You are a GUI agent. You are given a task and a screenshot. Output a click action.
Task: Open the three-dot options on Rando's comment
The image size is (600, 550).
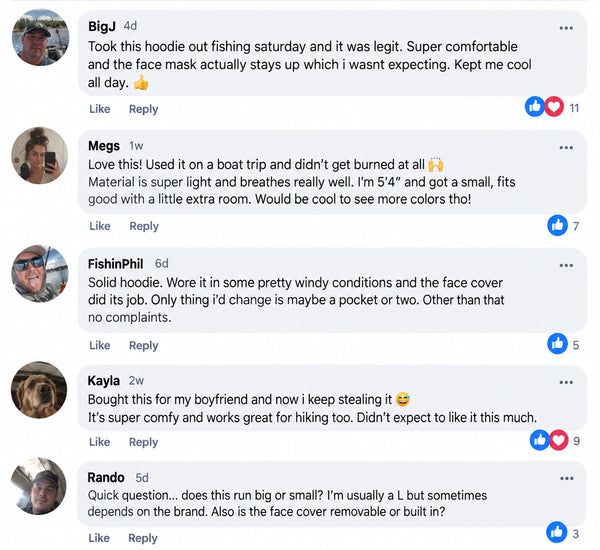point(566,478)
